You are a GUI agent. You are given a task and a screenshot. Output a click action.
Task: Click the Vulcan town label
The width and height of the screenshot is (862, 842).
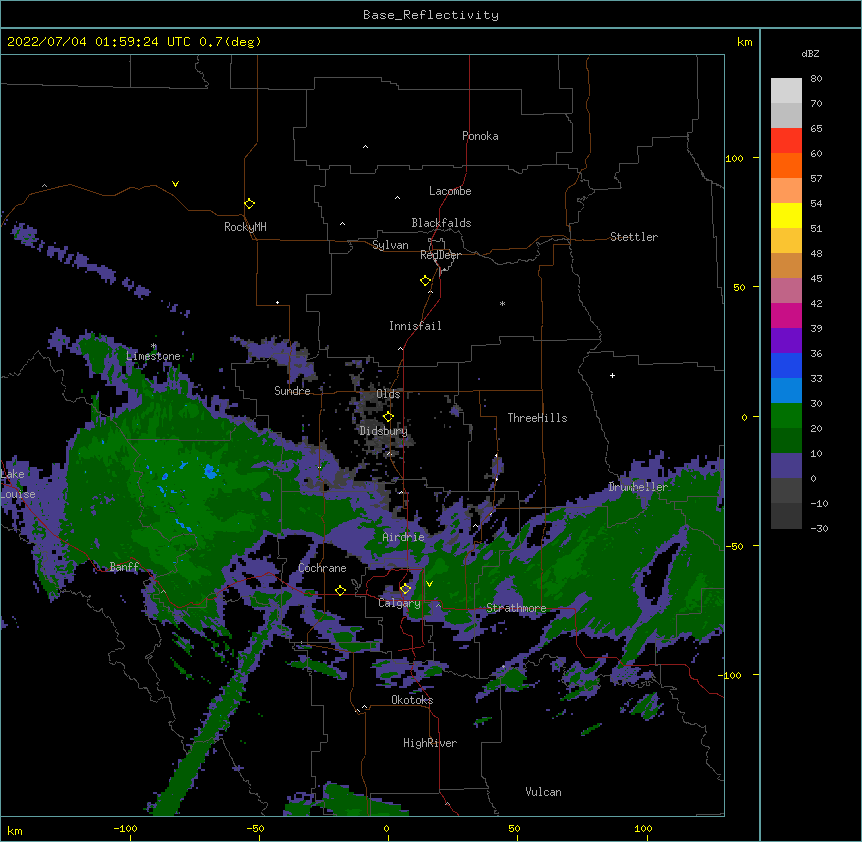(x=543, y=792)
